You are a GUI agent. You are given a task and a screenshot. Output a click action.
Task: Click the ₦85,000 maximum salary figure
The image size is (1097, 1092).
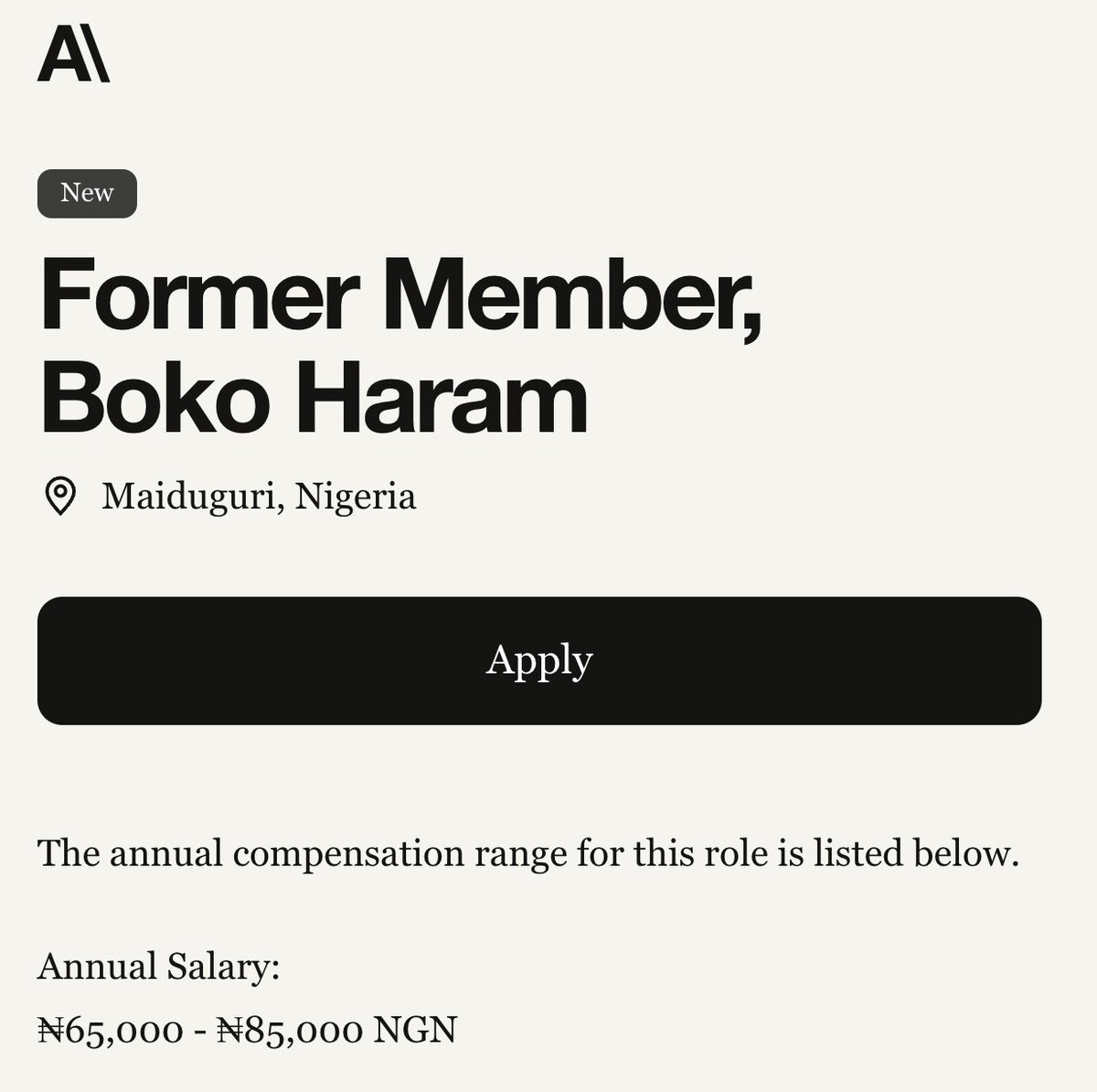[290, 1031]
